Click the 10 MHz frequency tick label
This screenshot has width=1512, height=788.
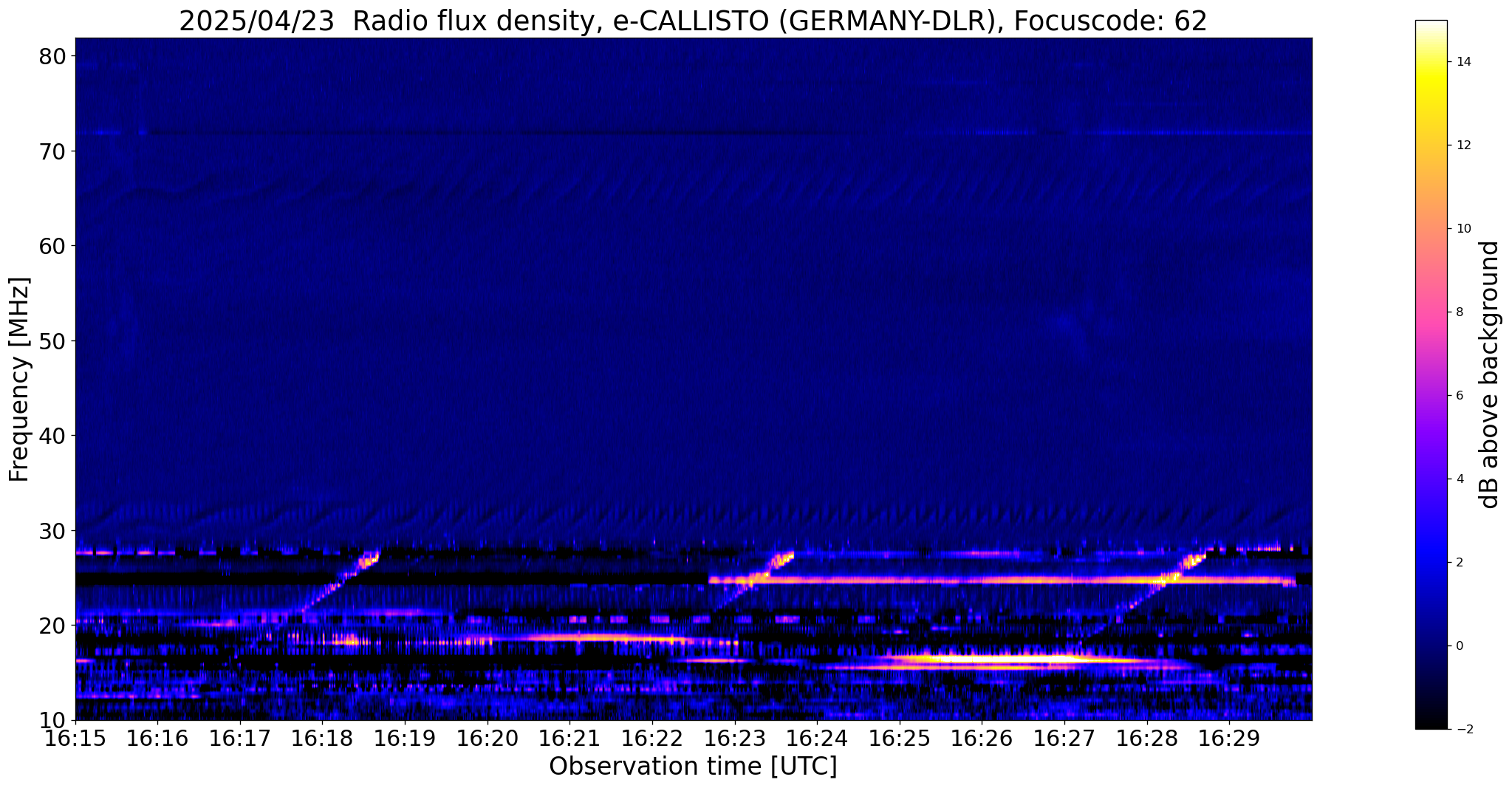click(52, 720)
